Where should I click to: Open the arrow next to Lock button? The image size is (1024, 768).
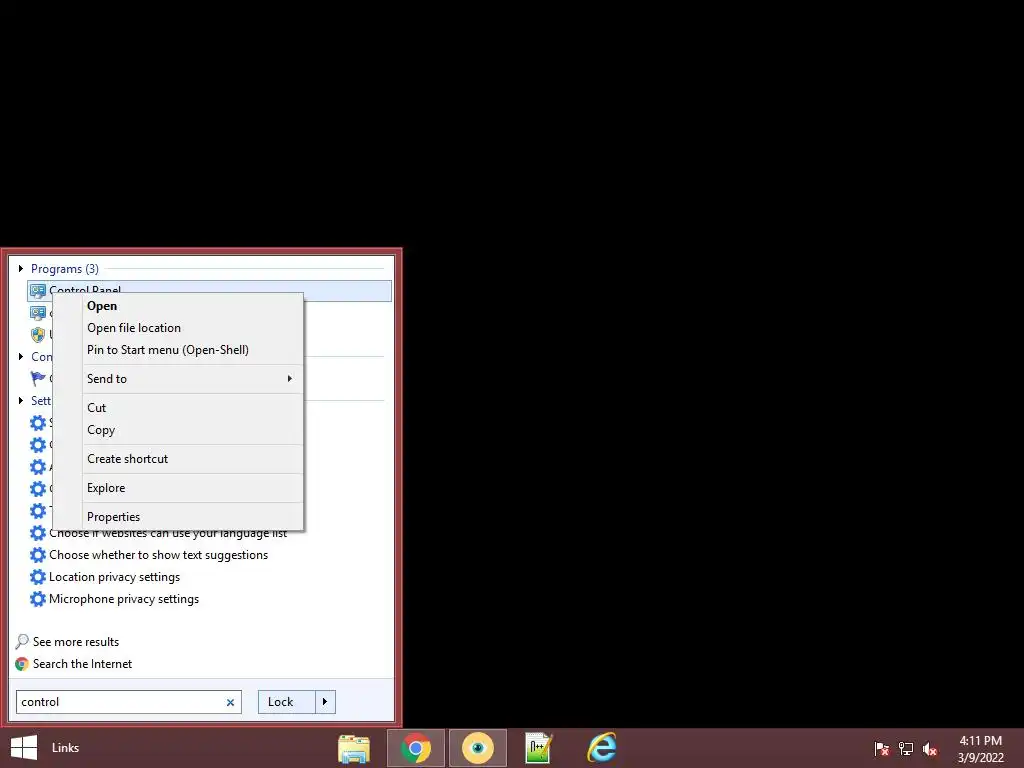pyautogui.click(x=325, y=702)
